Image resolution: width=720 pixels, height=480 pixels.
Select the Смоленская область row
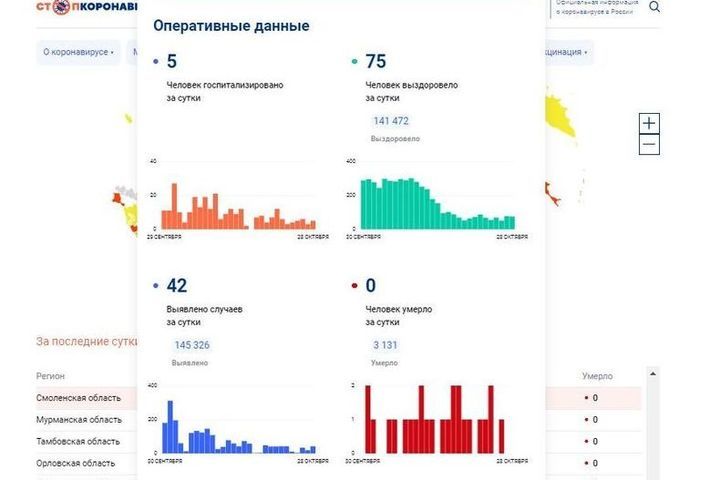(x=78, y=398)
